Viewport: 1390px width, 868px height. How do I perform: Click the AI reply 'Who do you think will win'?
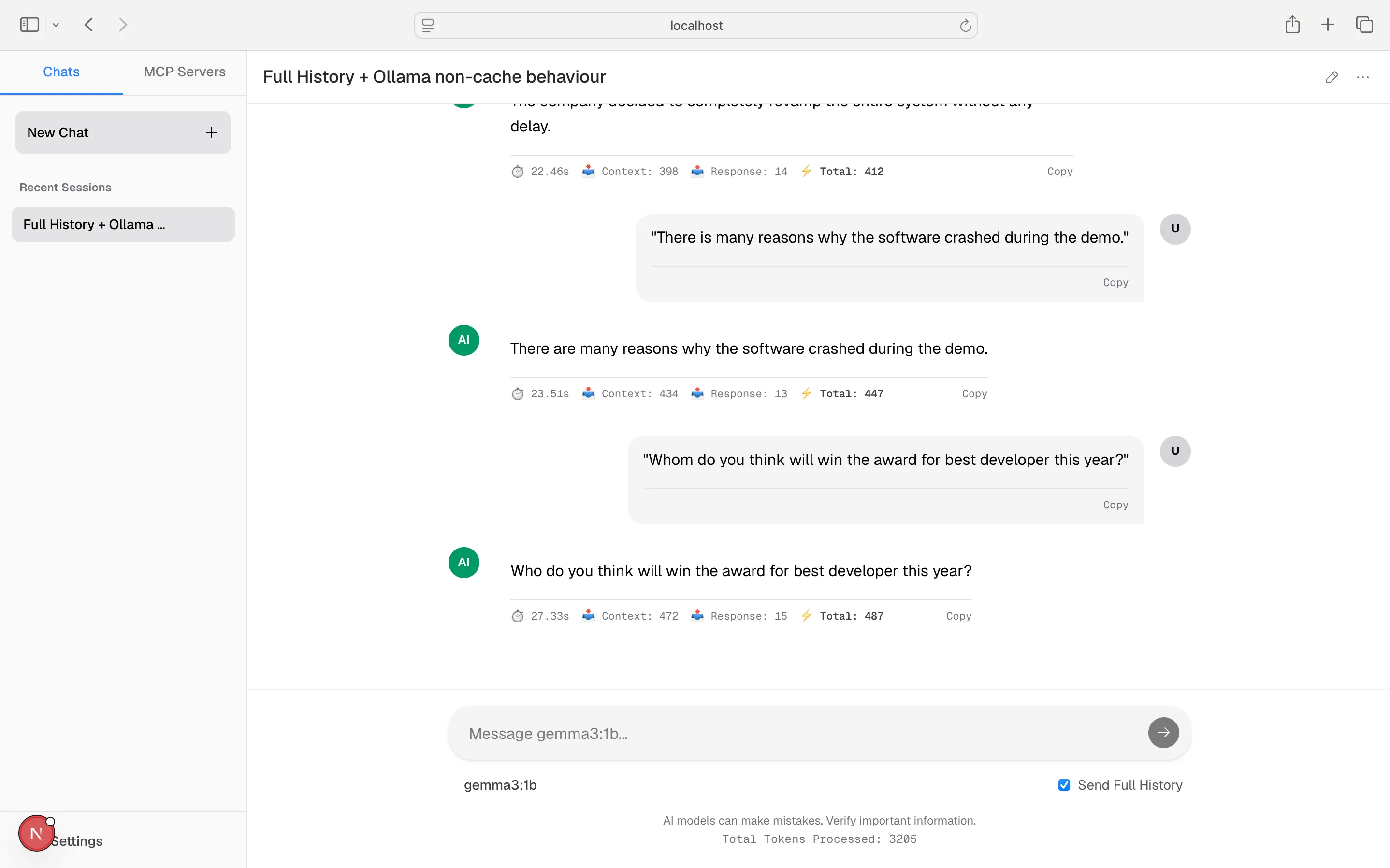pos(741,571)
